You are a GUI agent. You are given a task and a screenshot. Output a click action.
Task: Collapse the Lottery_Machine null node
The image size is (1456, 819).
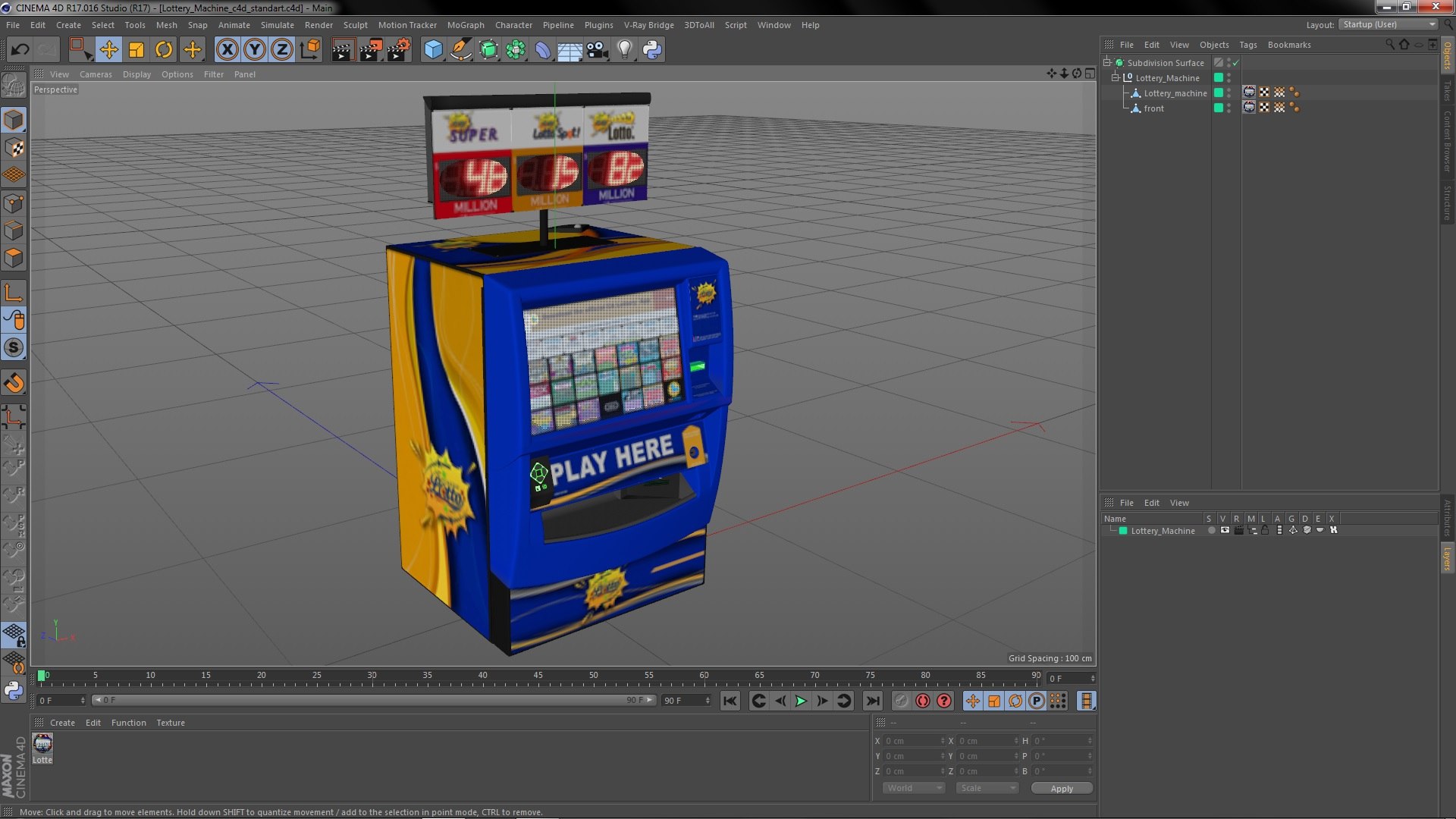(x=1116, y=78)
